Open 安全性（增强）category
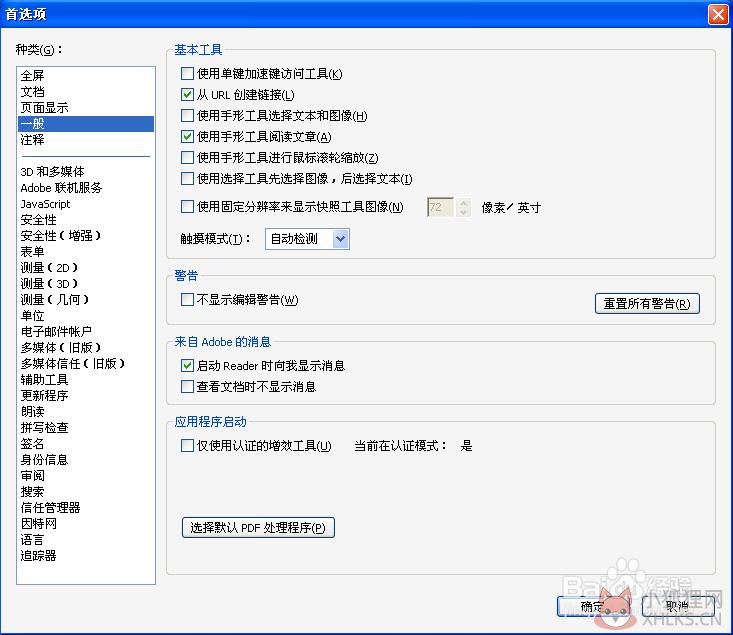The height and width of the screenshot is (635, 733). [86, 236]
